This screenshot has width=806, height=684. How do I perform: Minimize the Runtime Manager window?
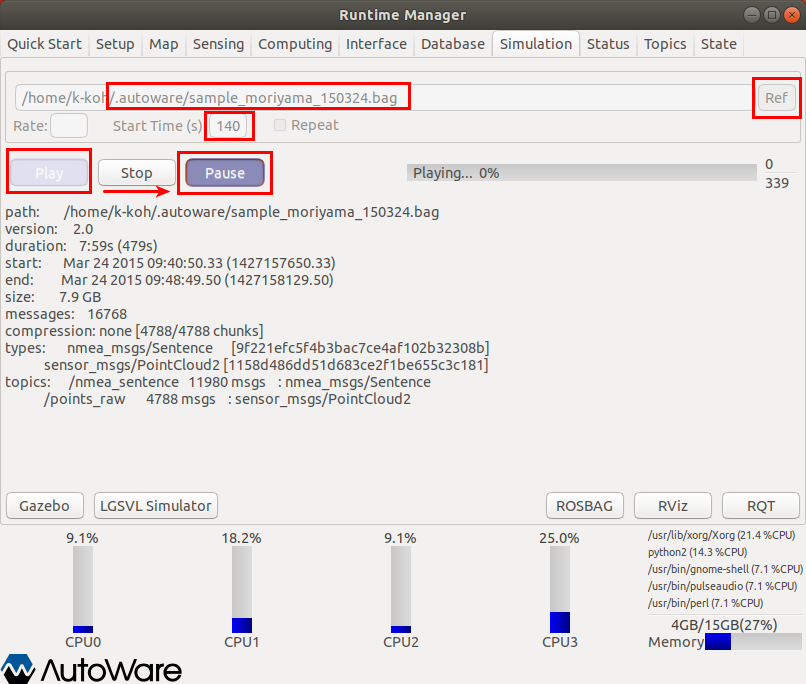[x=752, y=15]
